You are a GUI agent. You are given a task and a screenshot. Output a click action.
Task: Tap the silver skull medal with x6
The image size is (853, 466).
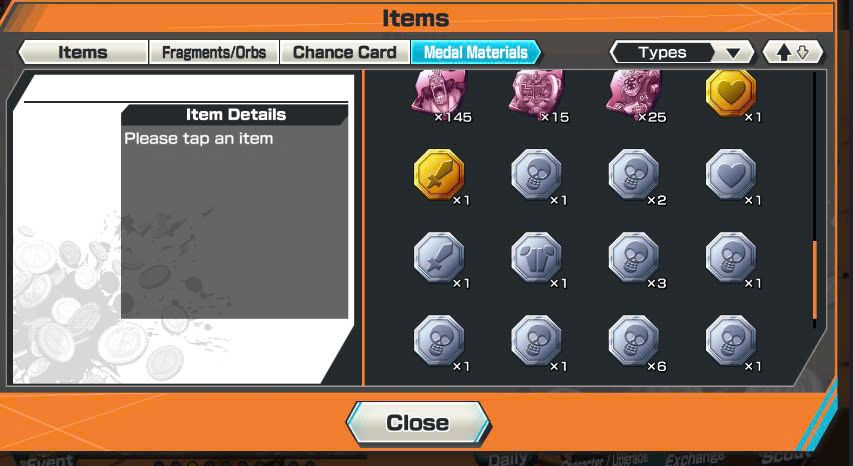(633, 341)
